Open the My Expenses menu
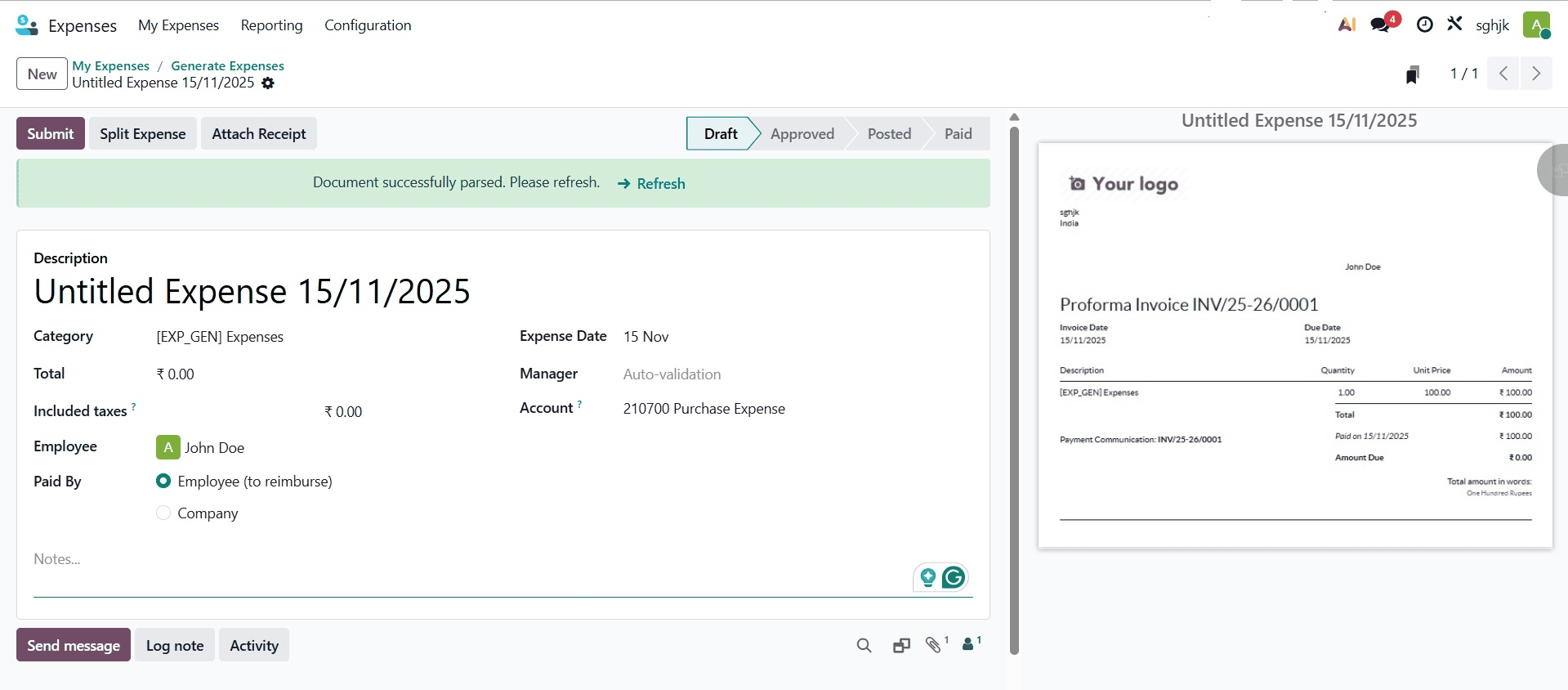 tap(178, 25)
